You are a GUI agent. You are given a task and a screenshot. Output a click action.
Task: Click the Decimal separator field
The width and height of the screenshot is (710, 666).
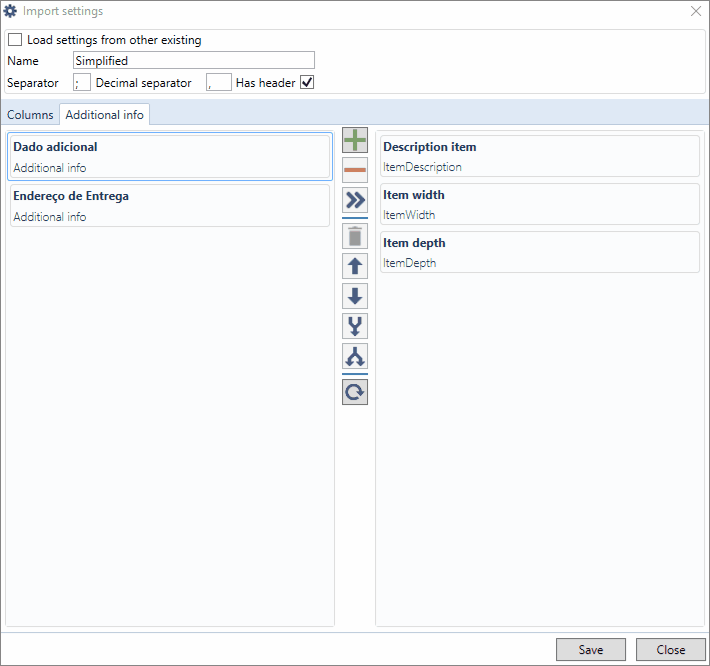point(219,82)
